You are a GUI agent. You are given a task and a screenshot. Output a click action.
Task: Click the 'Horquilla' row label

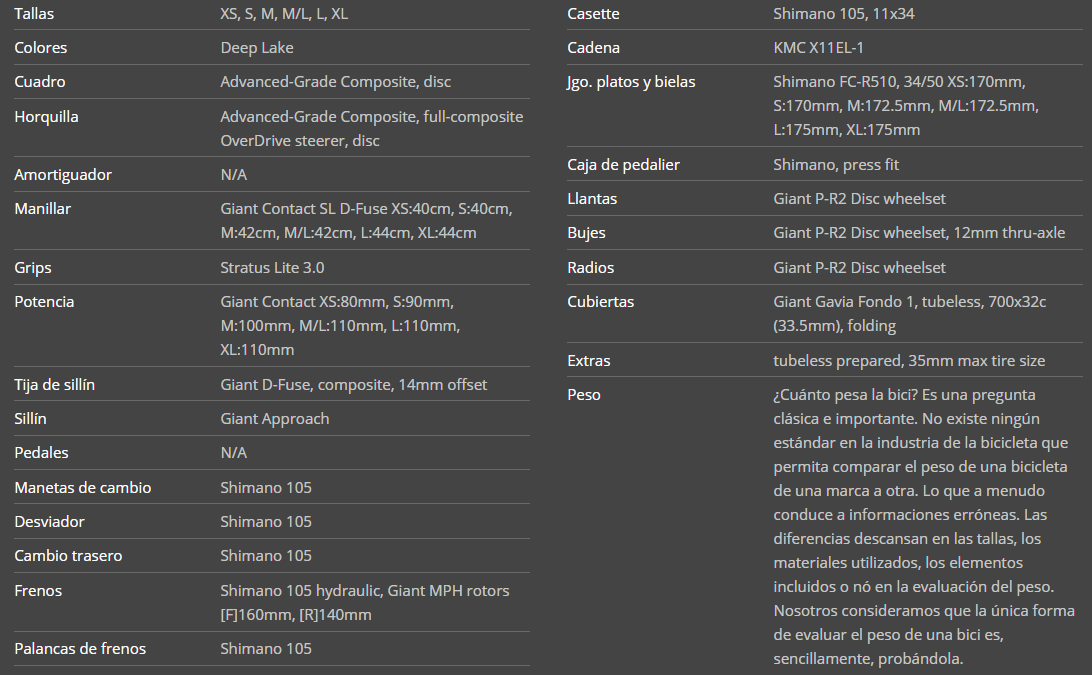point(46,117)
